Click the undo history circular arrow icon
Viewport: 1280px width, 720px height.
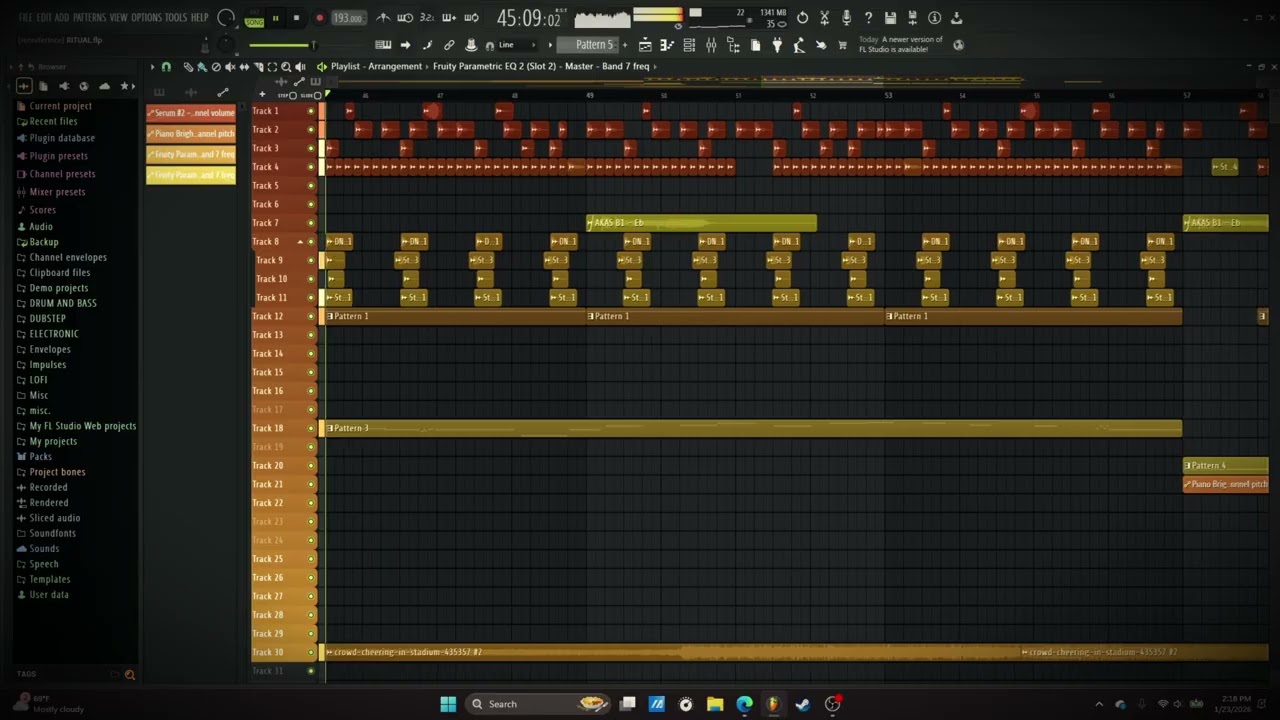802,18
